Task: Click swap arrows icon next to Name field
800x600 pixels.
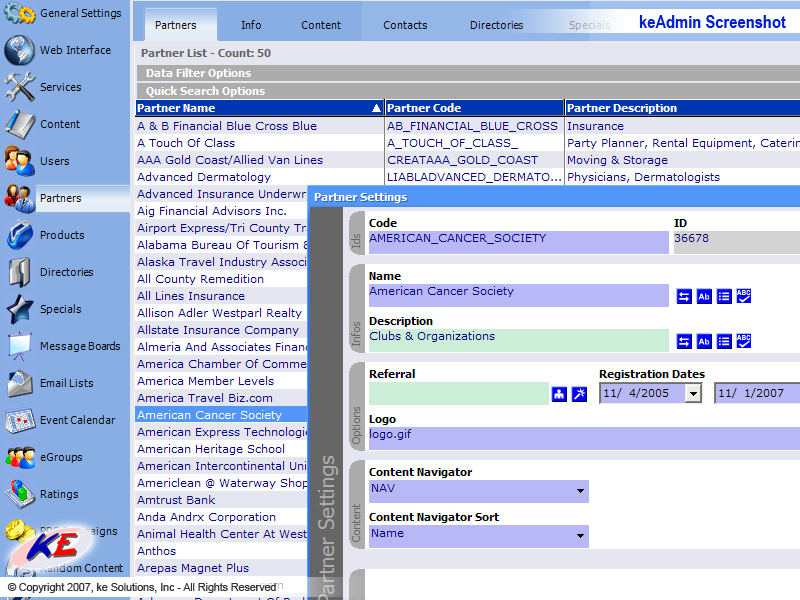Action: click(x=684, y=296)
